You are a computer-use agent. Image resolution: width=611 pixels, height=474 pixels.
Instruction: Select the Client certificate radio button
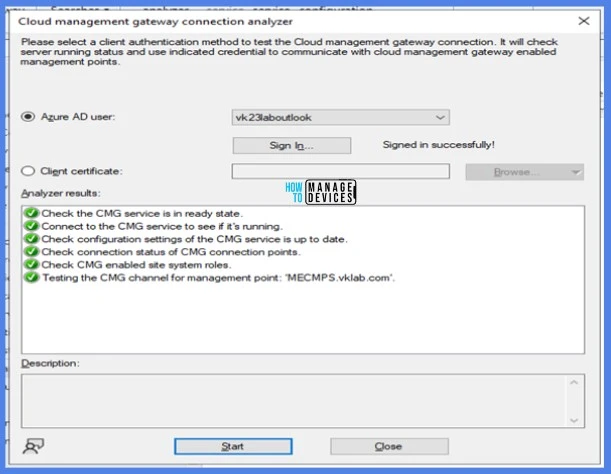[28, 171]
